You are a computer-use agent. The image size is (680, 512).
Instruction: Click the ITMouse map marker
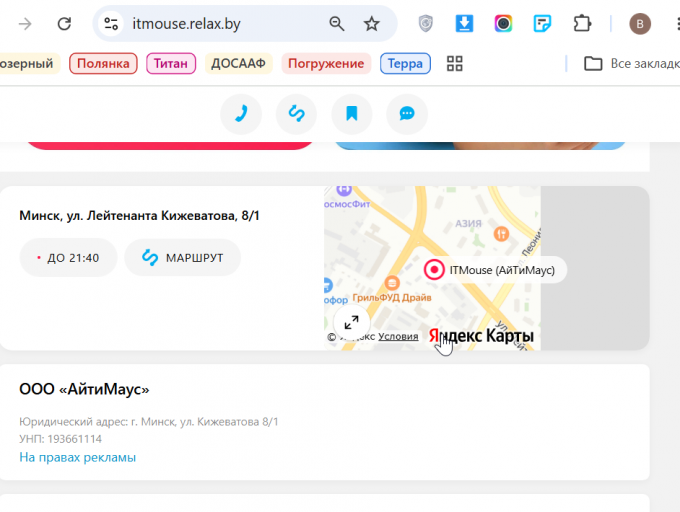point(434,270)
